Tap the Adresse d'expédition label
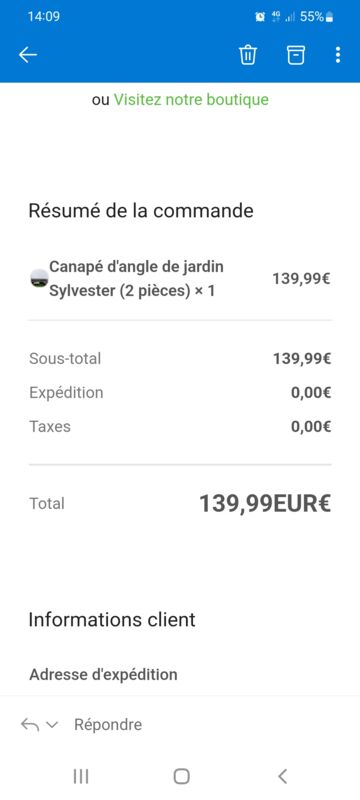This screenshot has height=800, width=360. pyautogui.click(x=104, y=674)
